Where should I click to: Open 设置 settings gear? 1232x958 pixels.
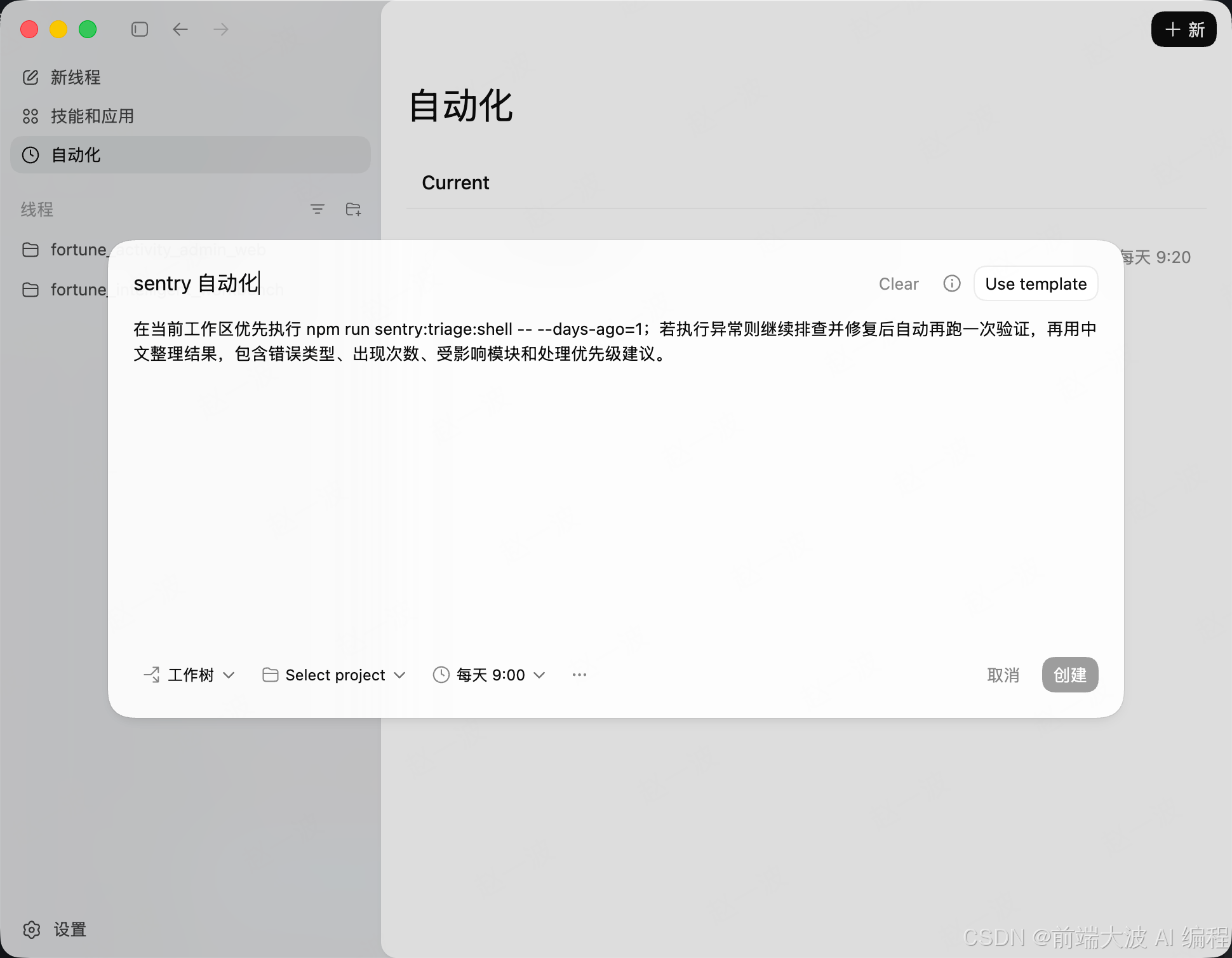(x=32, y=929)
